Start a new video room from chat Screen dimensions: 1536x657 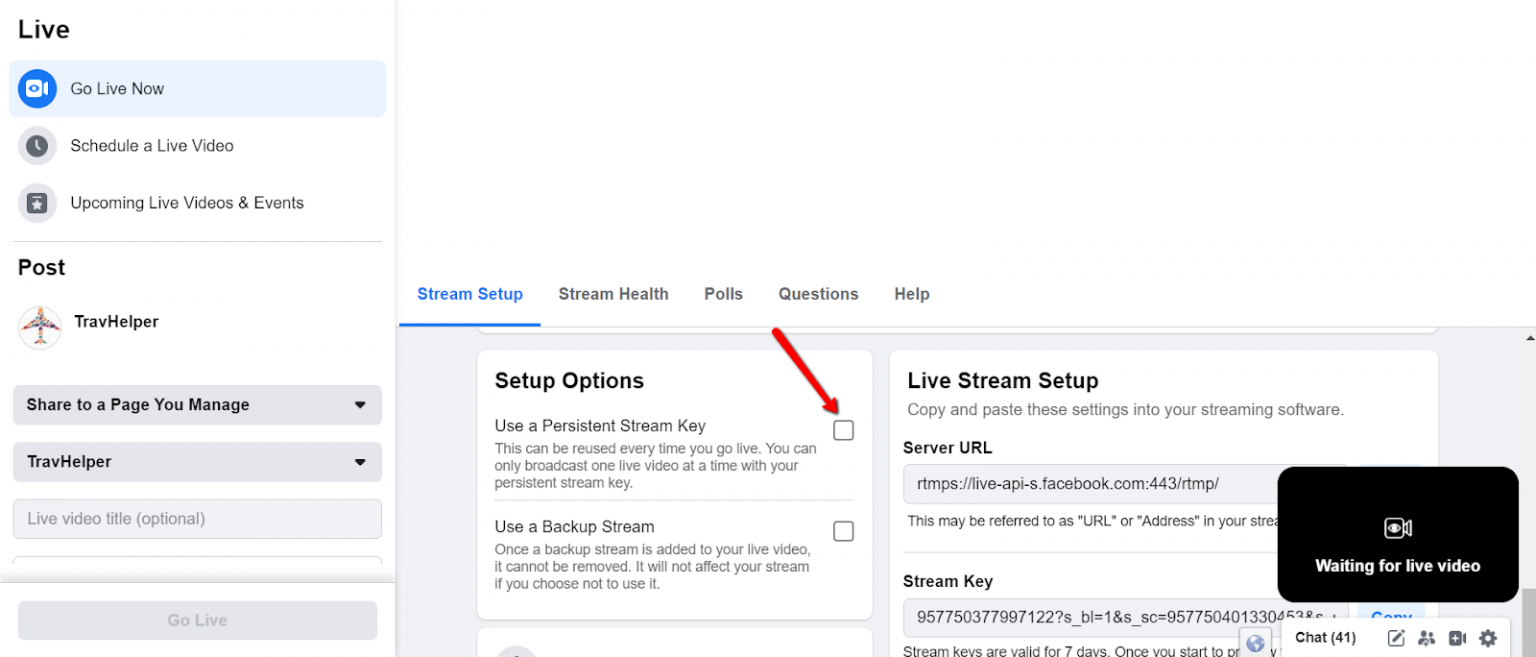pos(1457,637)
